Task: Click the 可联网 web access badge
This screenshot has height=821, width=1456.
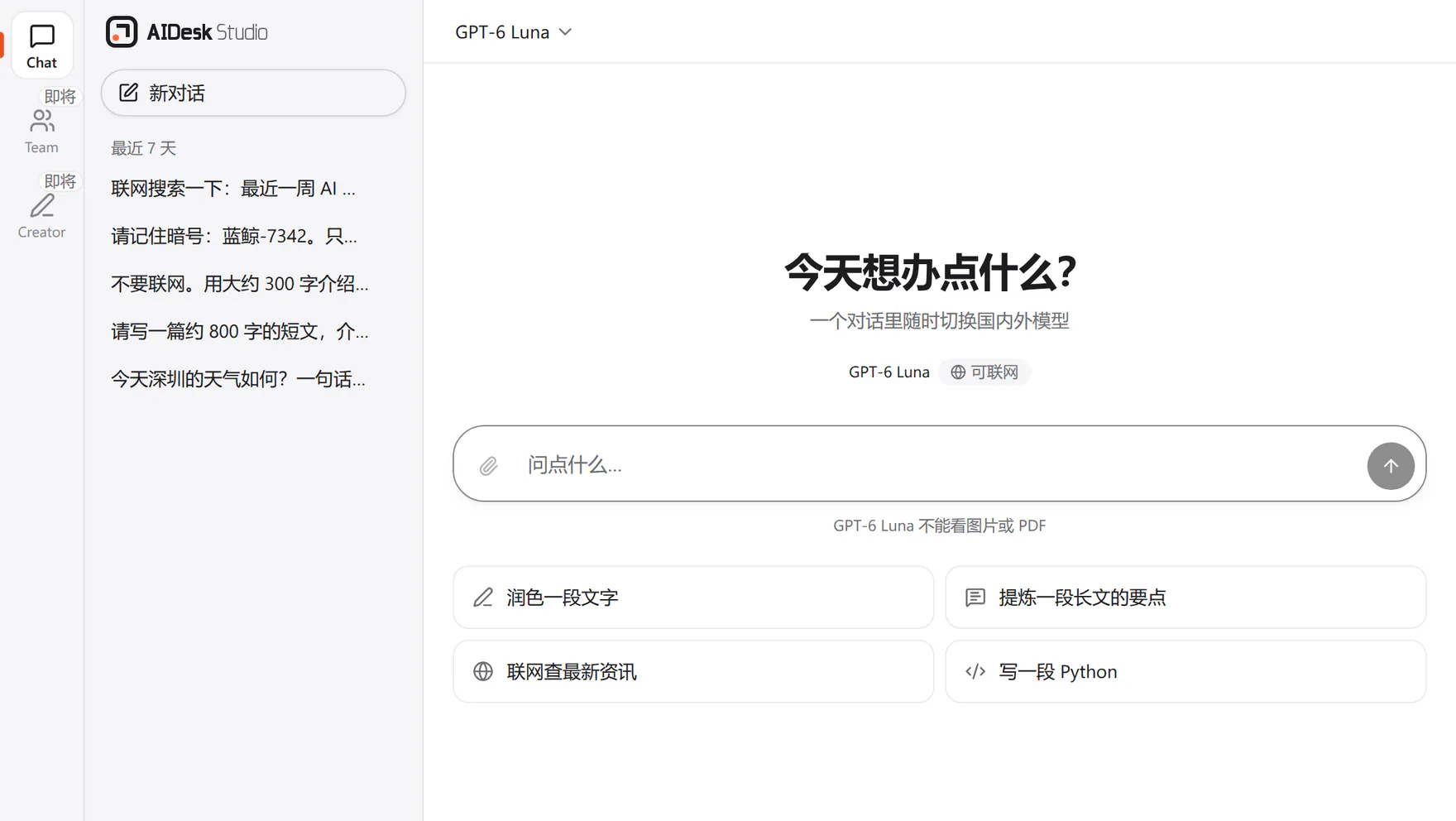Action: 984,372
